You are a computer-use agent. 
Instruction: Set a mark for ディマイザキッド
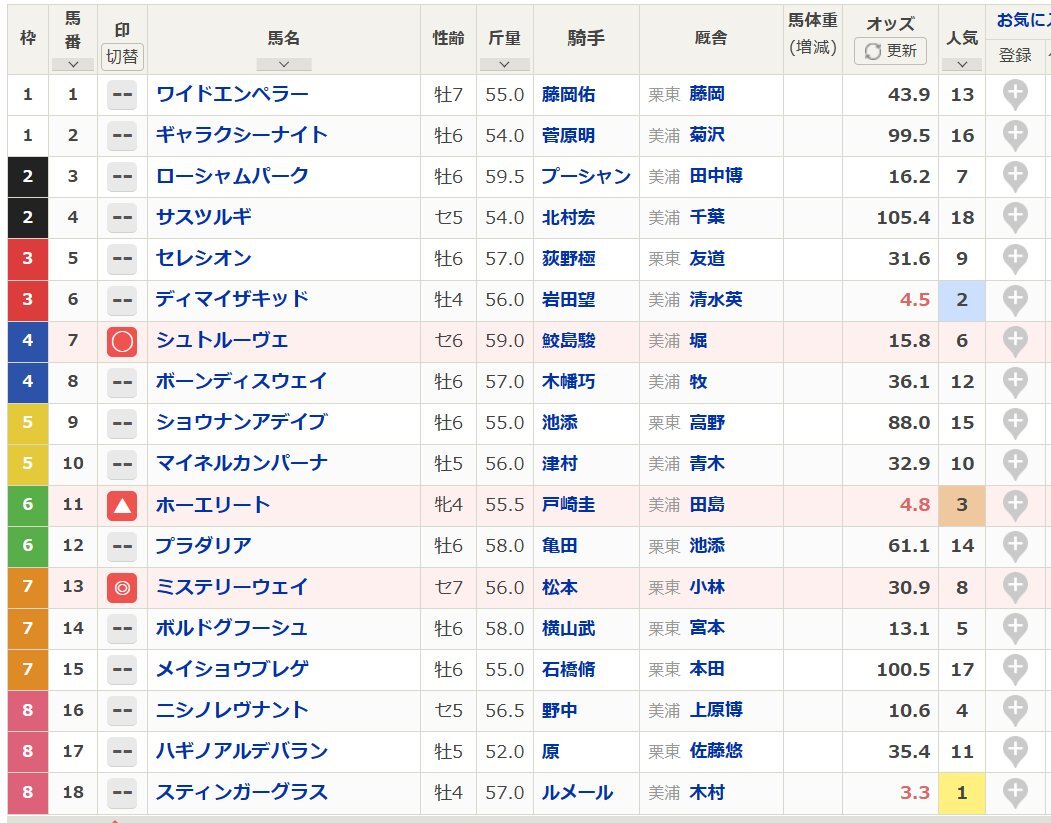122,300
